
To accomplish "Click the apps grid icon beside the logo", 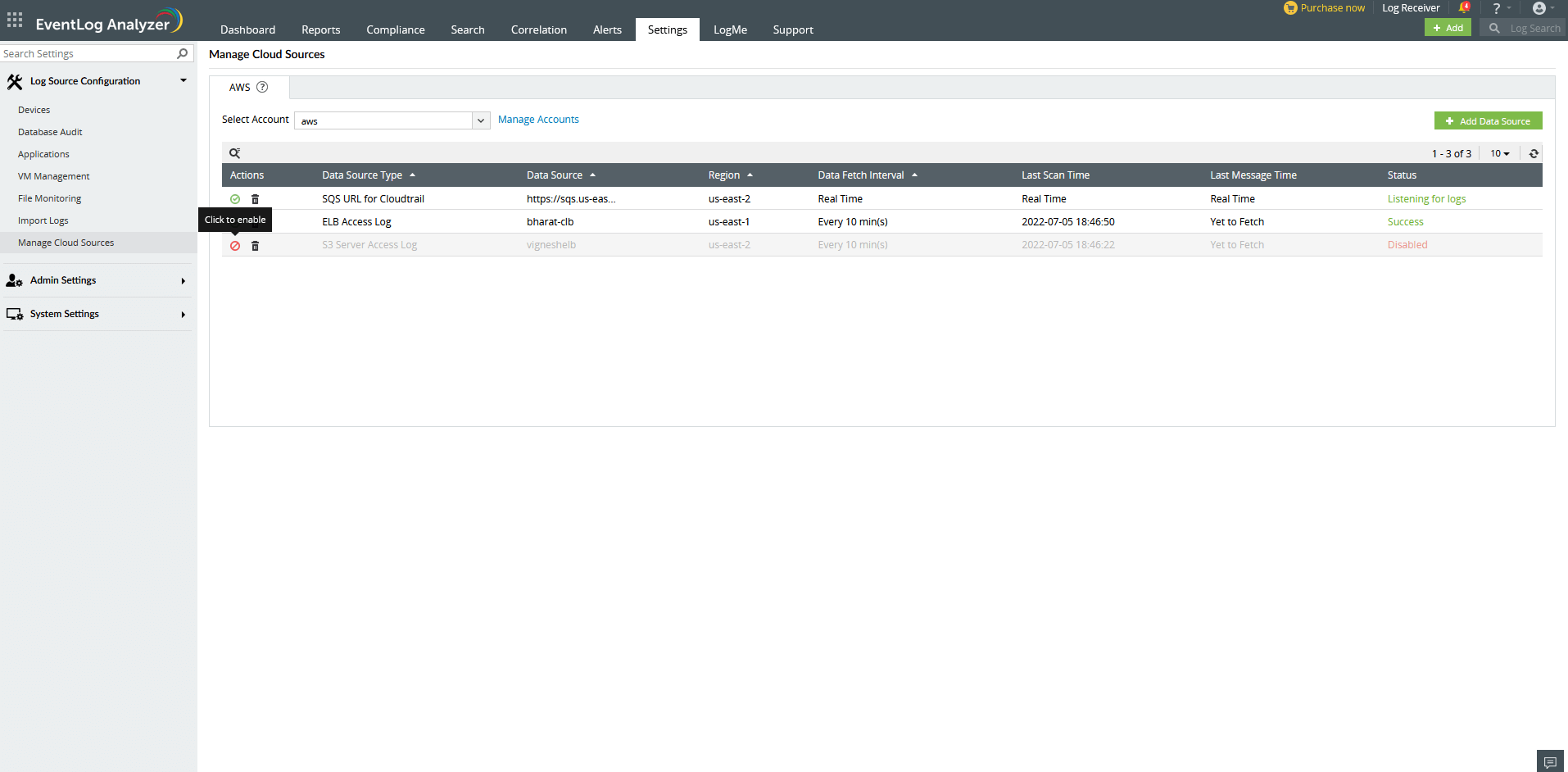I will pos(14,20).
